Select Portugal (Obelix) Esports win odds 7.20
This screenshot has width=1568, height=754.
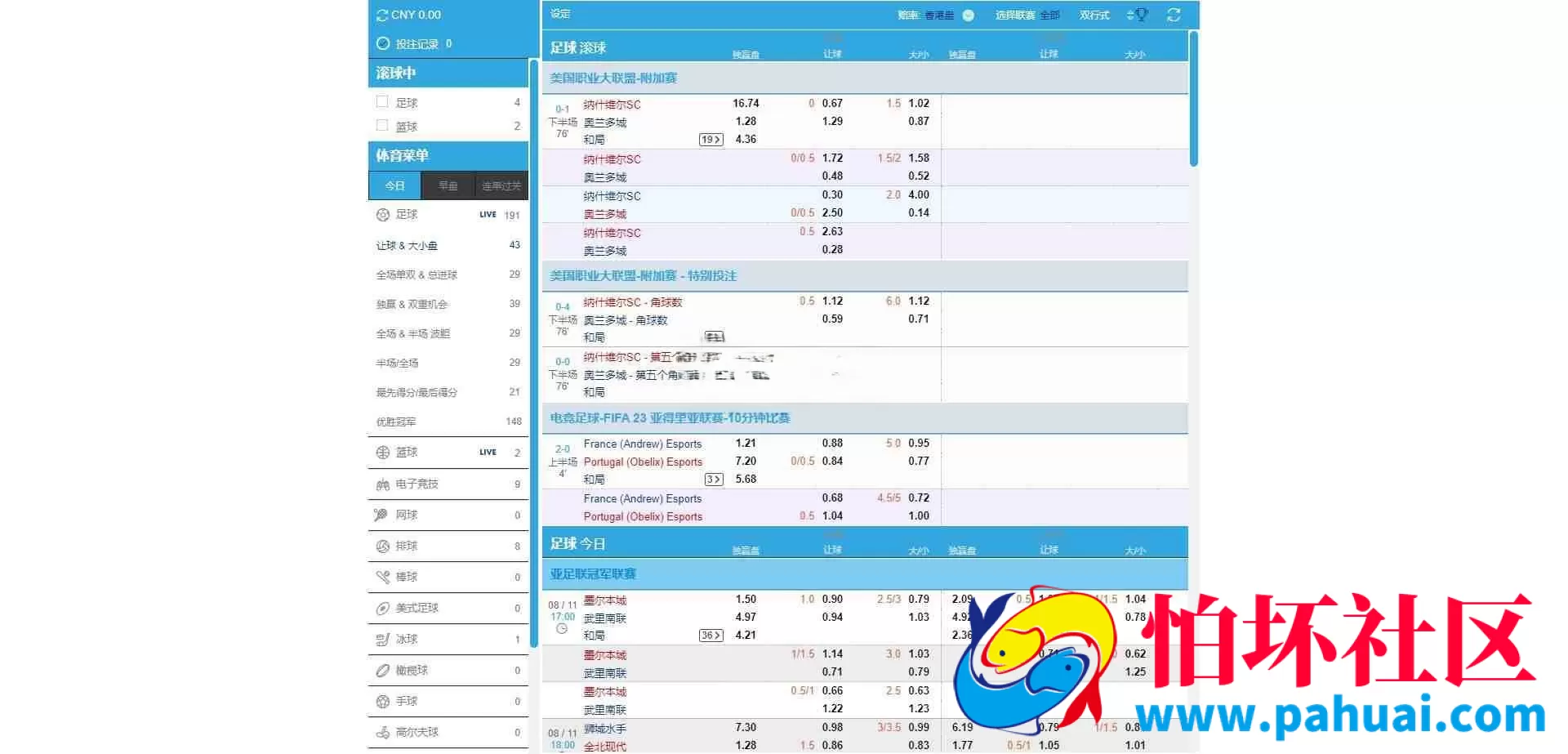pyautogui.click(x=746, y=462)
